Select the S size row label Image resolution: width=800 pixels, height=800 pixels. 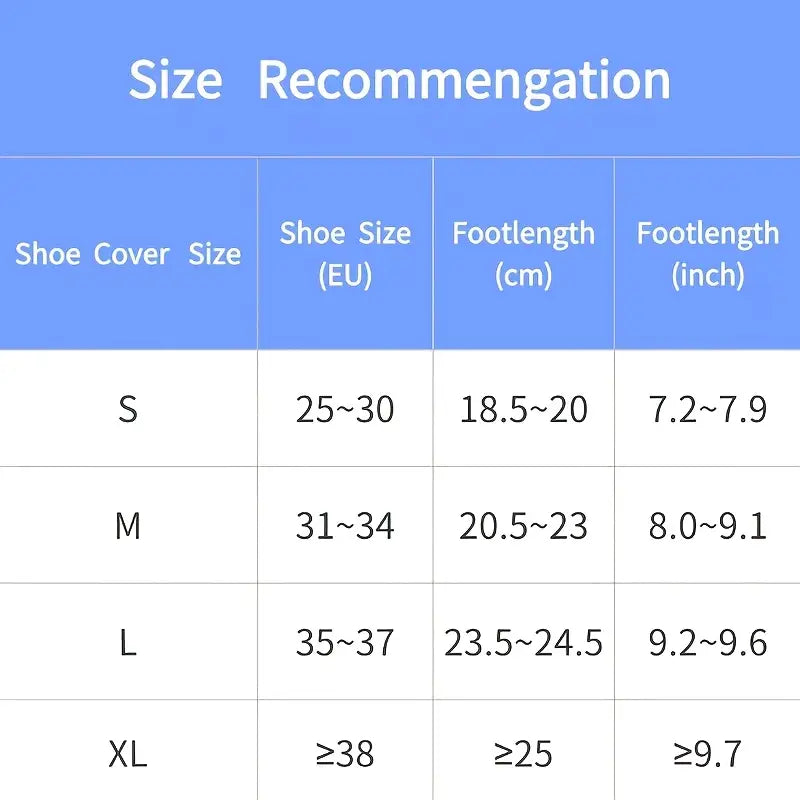128,409
